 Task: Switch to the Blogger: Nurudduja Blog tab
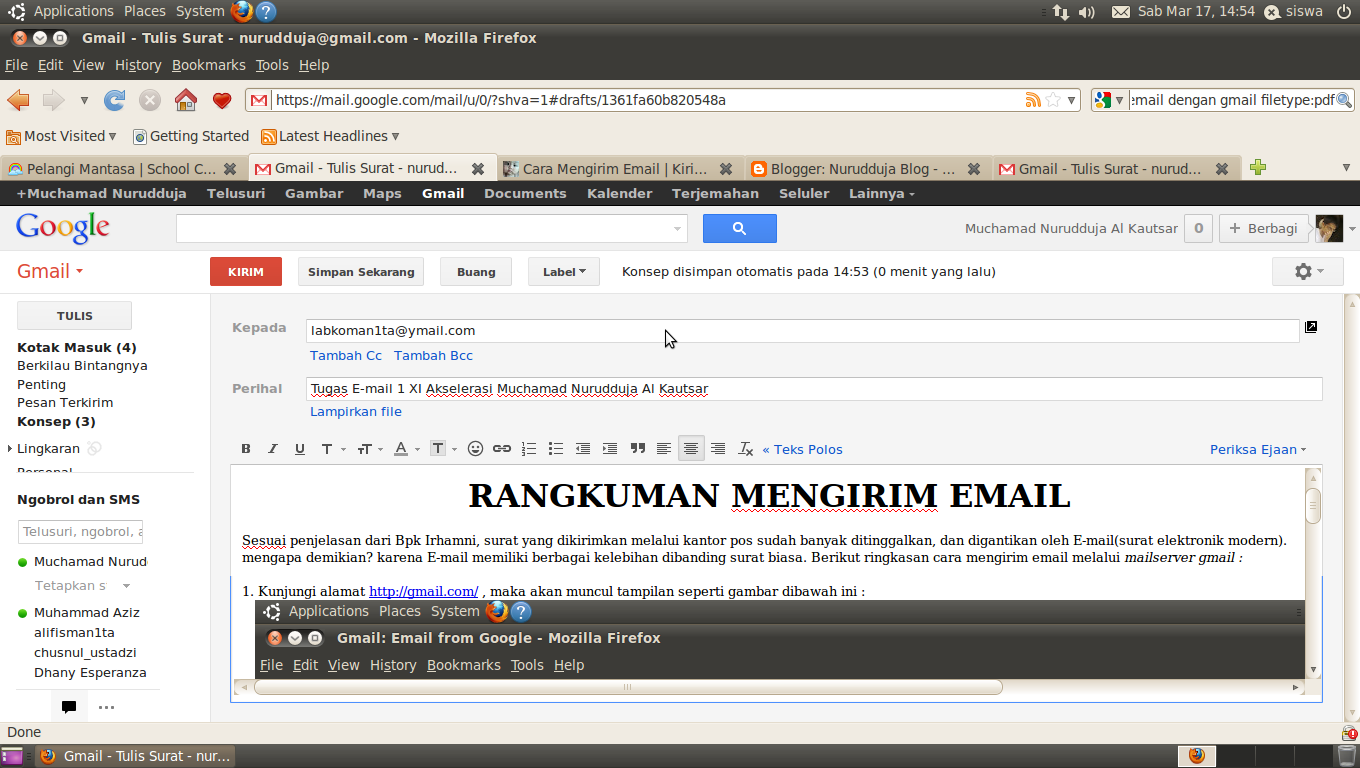pyautogui.click(x=866, y=169)
